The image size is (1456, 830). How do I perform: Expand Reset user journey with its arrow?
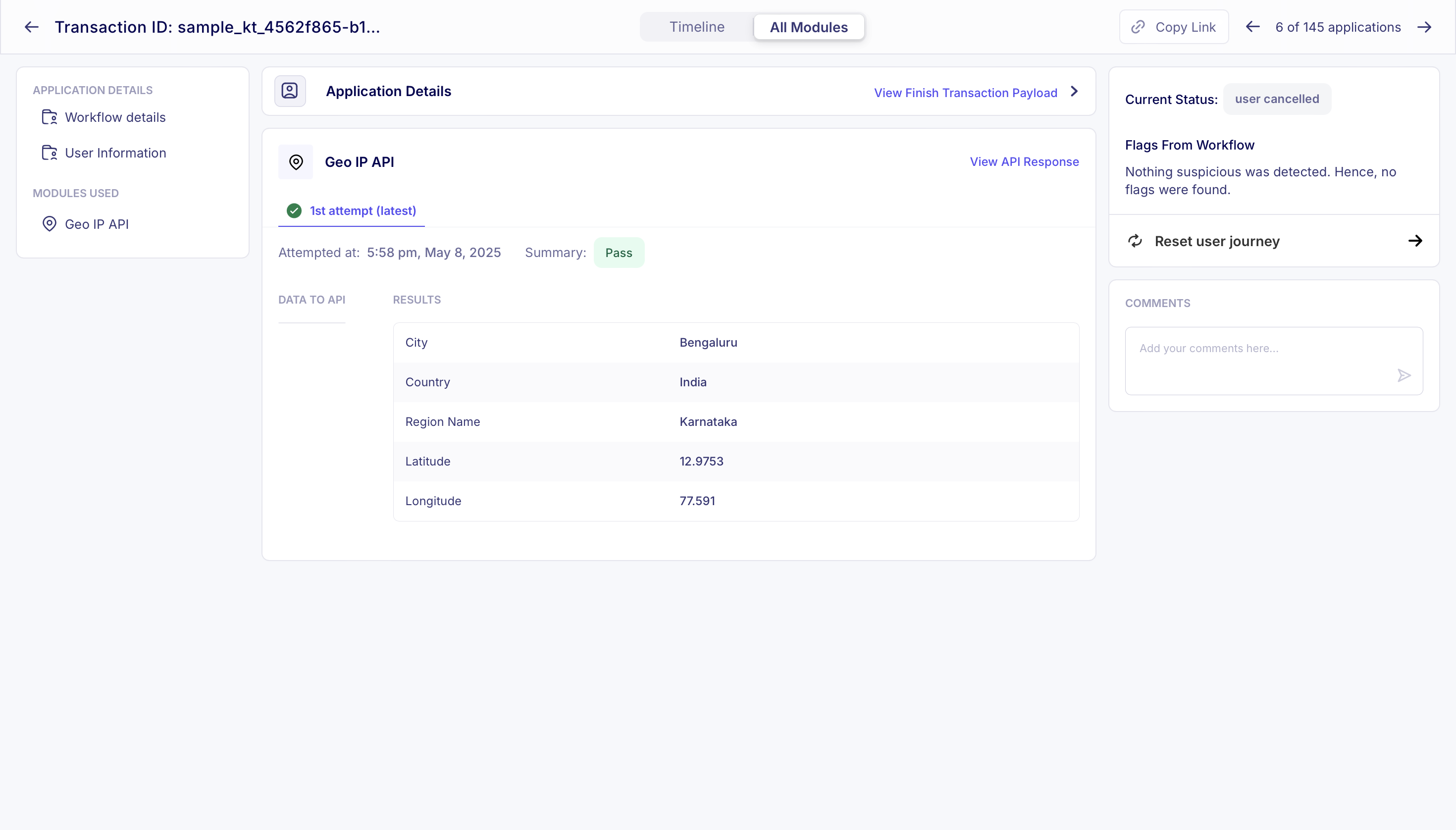coord(1415,241)
